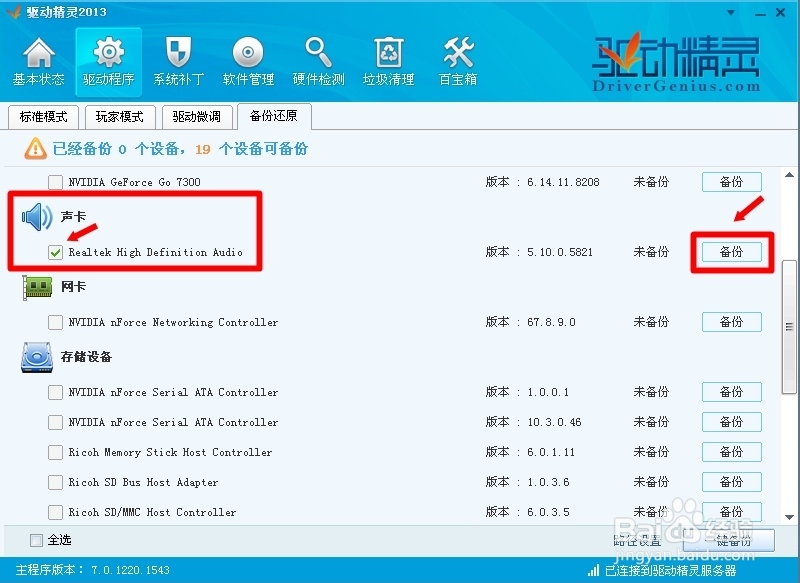Screen dimensions: 800x583
Task: Select the 驱动程序 gear icon
Action: [109, 52]
